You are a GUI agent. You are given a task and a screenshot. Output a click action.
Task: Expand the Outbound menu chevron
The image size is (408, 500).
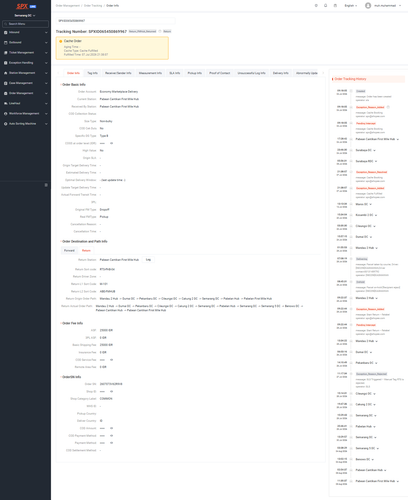(x=46, y=43)
